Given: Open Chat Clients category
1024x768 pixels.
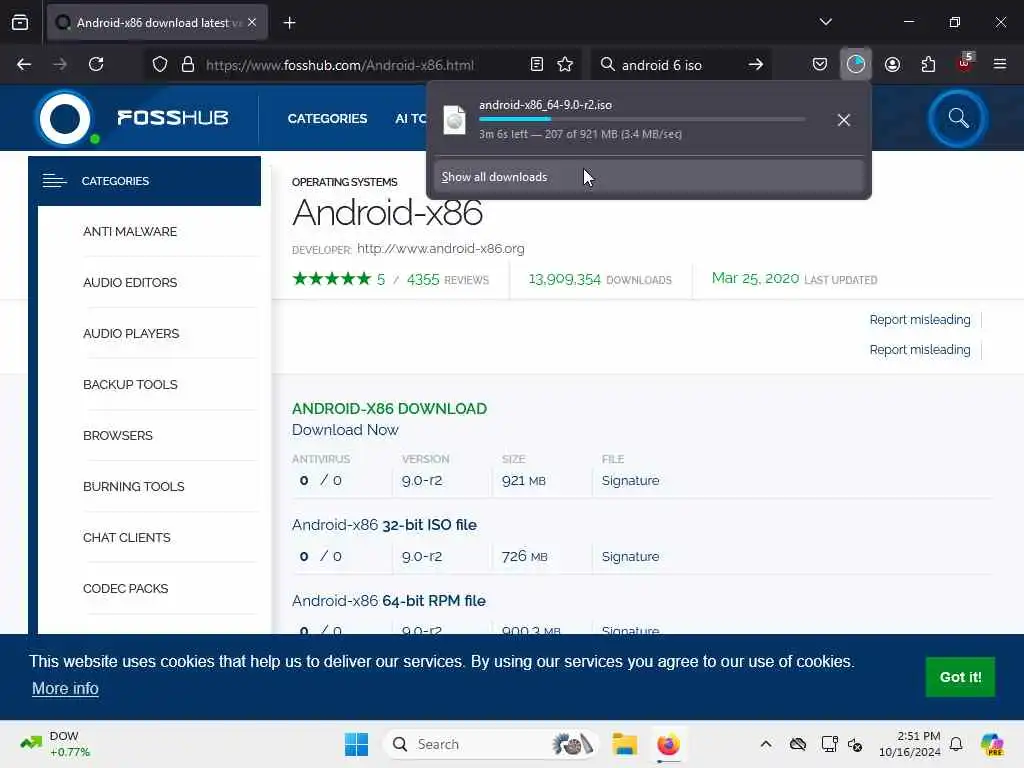Looking at the screenshot, I should [x=127, y=537].
